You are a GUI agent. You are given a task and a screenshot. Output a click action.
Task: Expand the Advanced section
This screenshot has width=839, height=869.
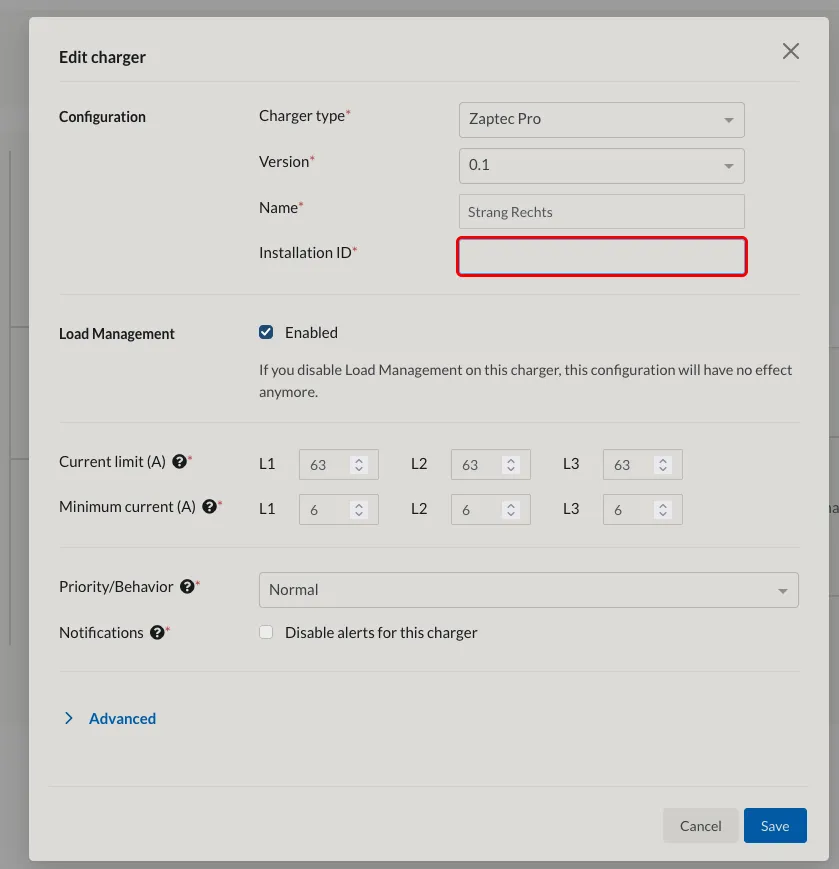110,718
